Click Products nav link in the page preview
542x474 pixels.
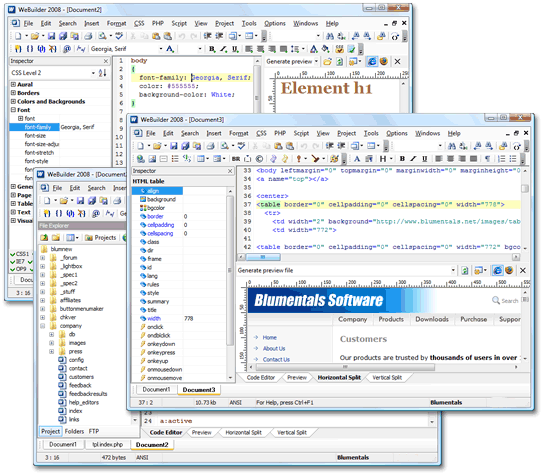[x=391, y=319]
